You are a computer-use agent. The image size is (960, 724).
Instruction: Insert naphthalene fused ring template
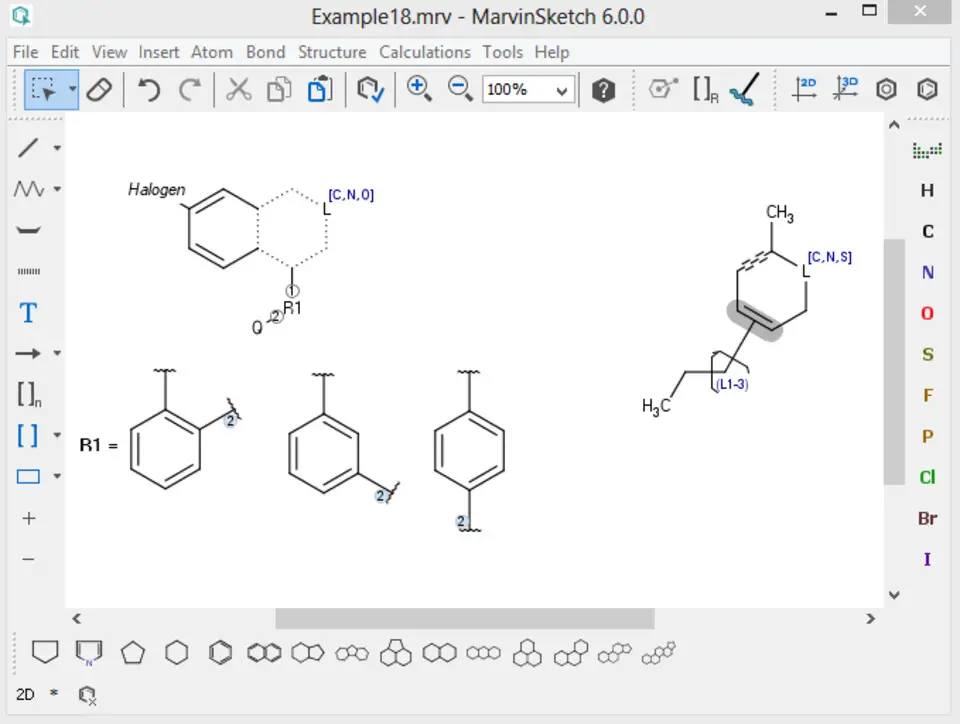(264, 653)
